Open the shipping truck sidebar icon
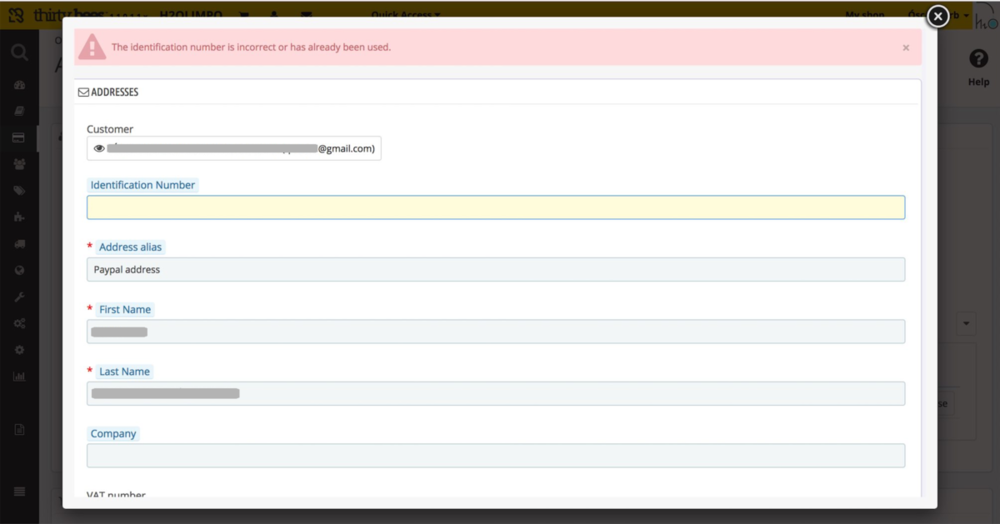The width and height of the screenshot is (1000, 524). 19,244
